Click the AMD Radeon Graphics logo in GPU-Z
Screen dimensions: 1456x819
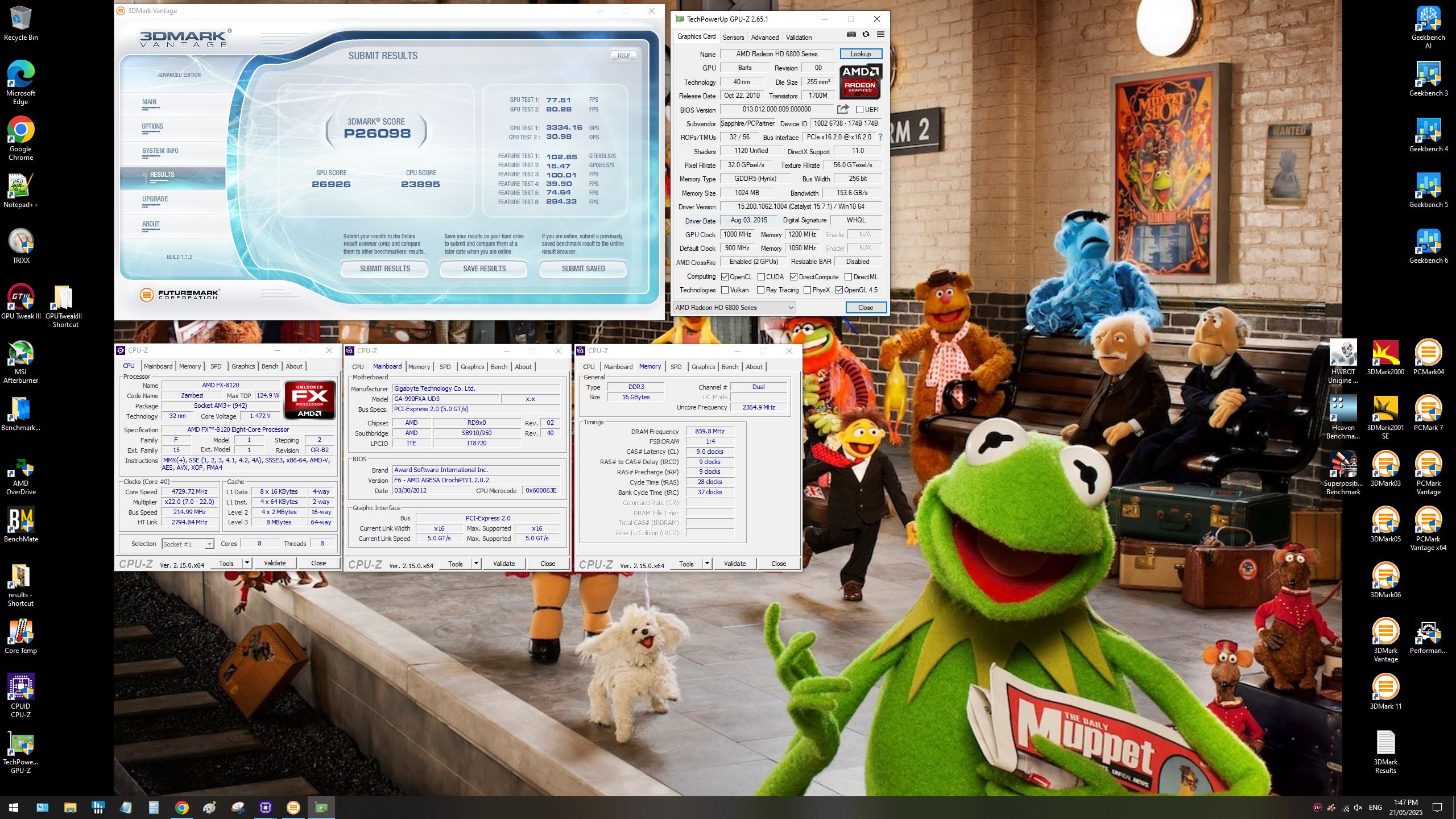861,81
